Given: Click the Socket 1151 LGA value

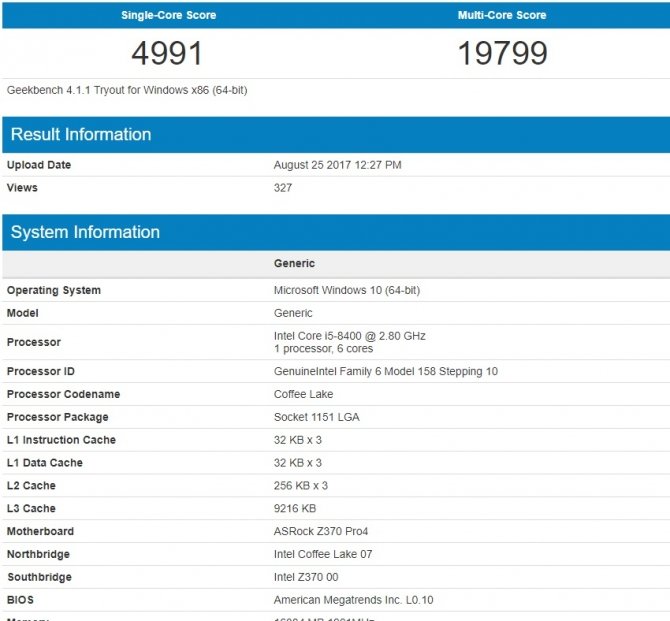Looking at the screenshot, I should tap(317, 417).
